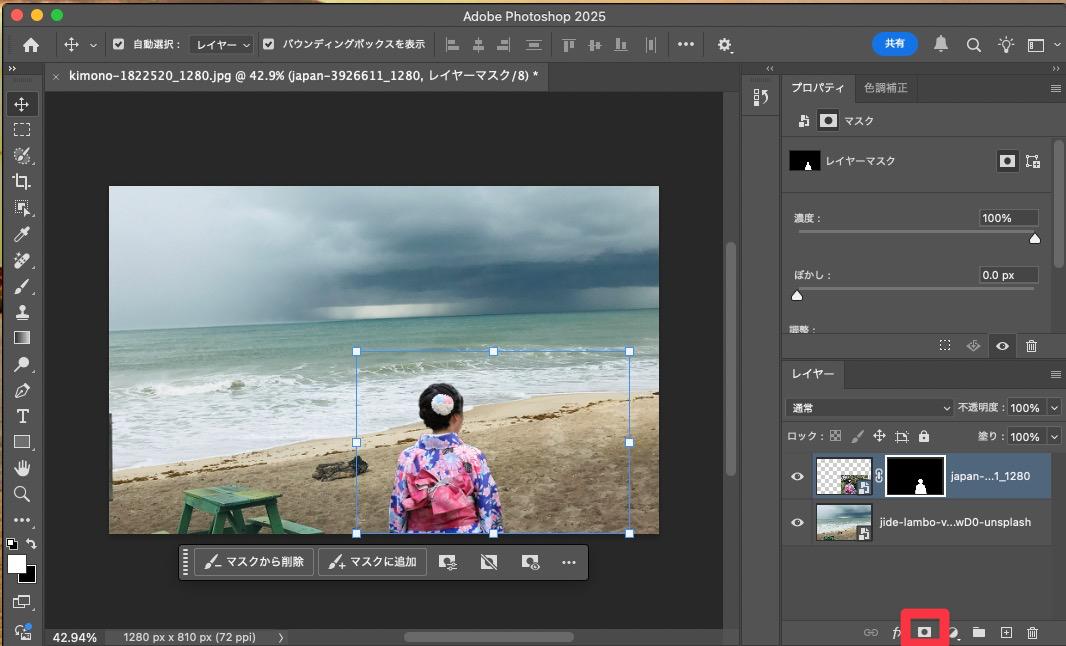Open the Properties panel menu

coord(1055,88)
